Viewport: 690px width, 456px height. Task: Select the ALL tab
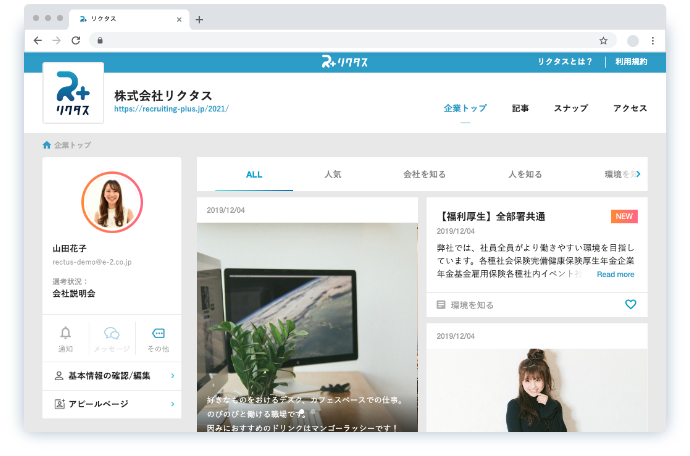[254, 174]
